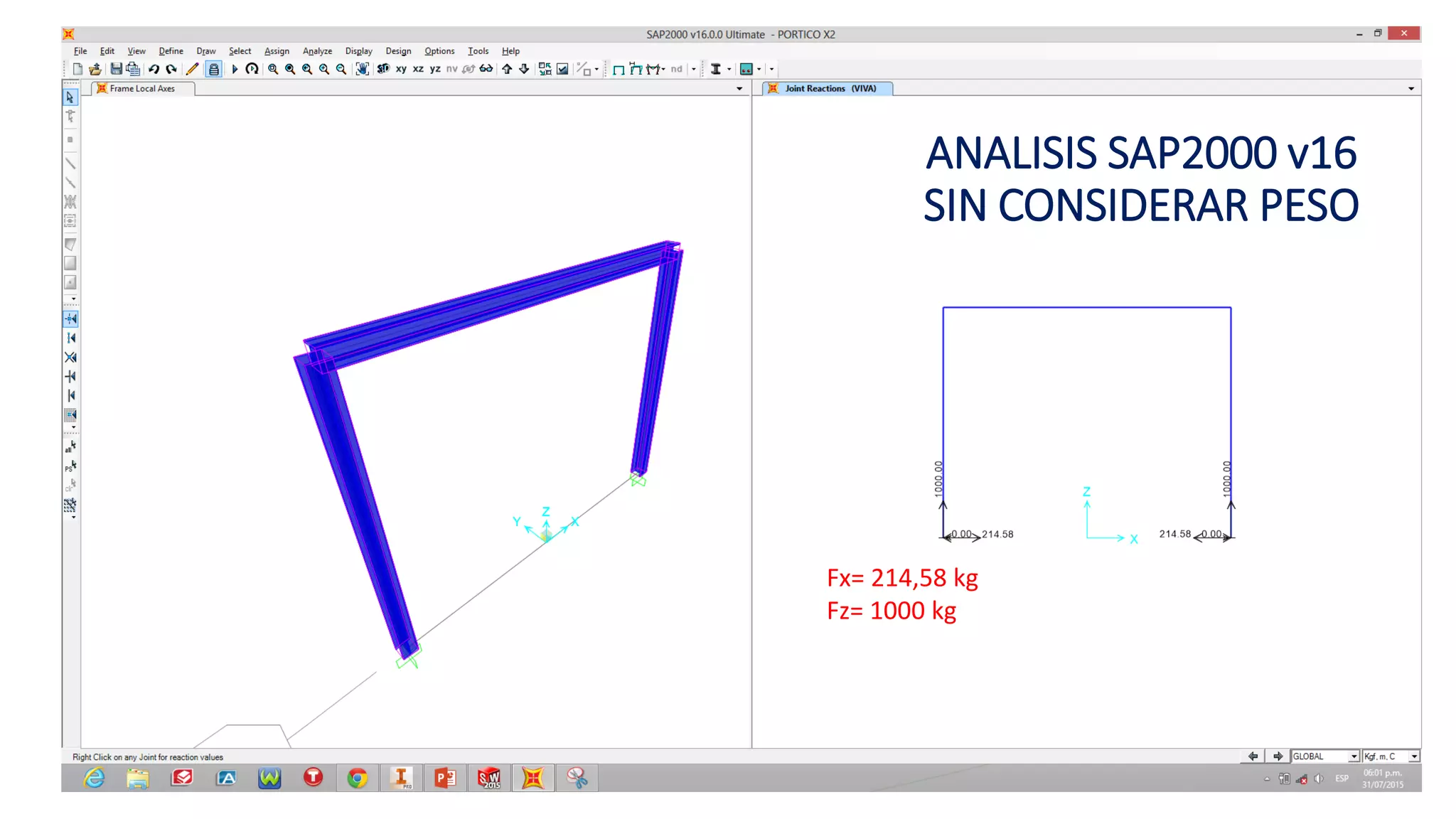Open the Display menu

coord(358,51)
